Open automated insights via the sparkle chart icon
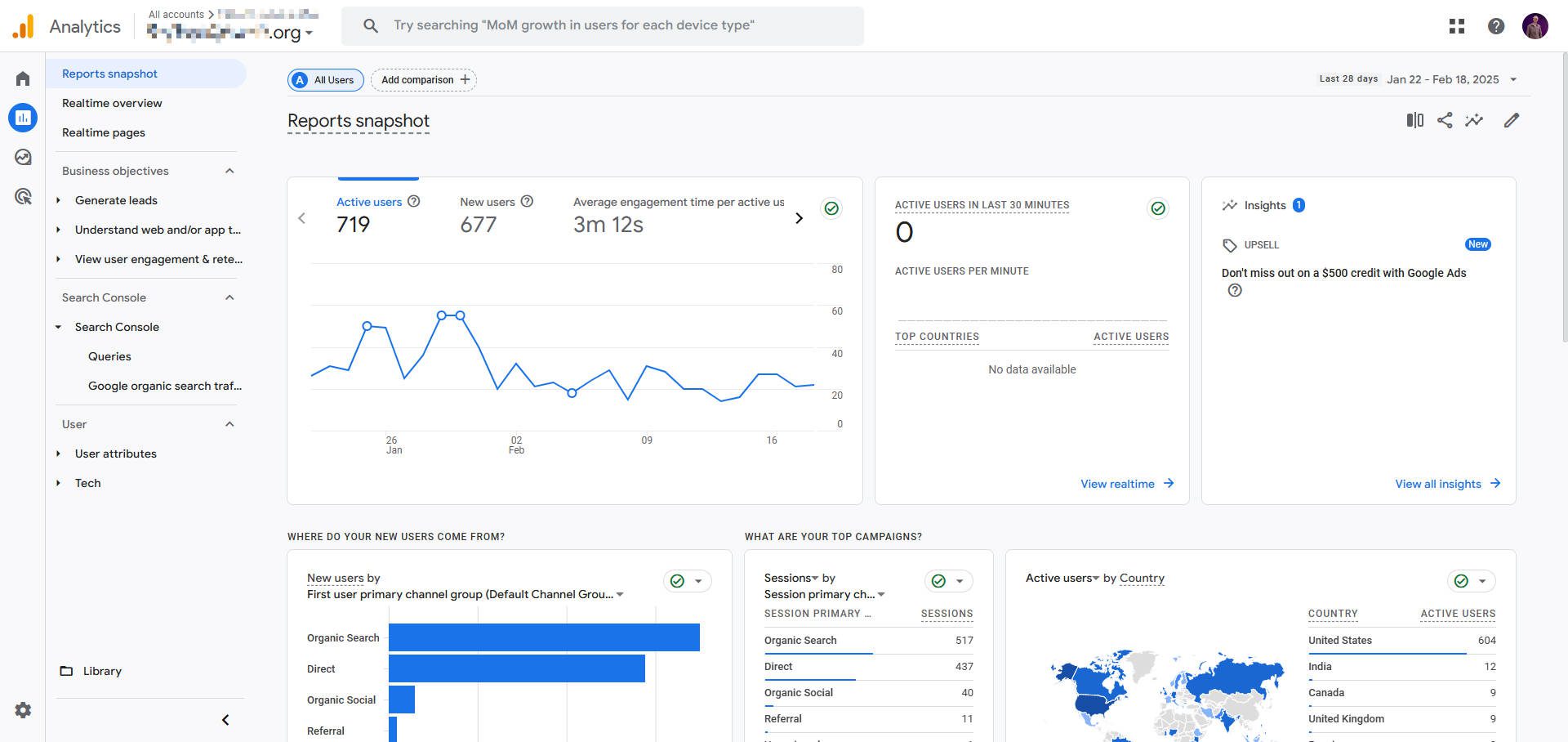The width and height of the screenshot is (1568, 742). (1475, 120)
